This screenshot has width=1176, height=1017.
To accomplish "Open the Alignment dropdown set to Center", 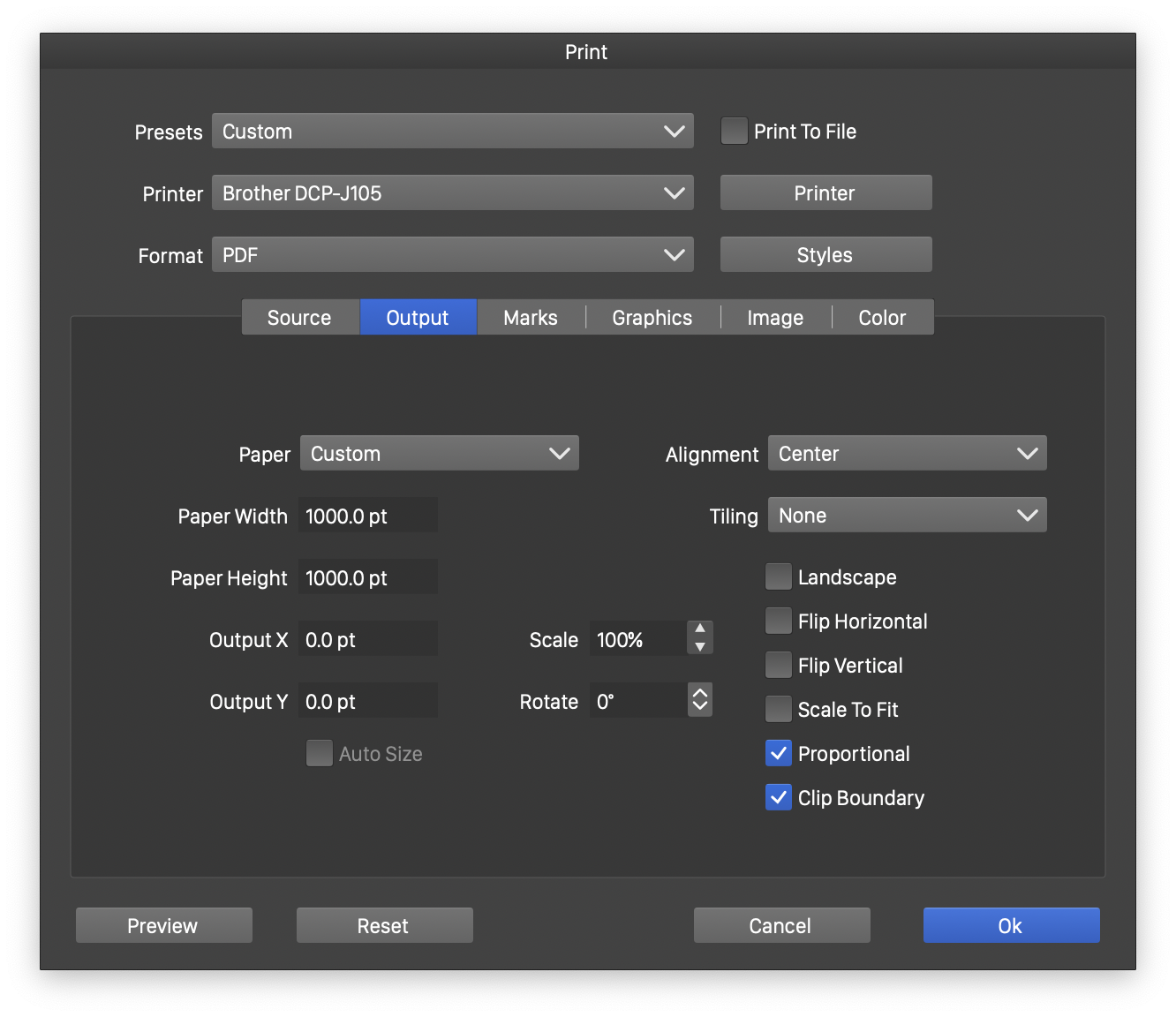I will (x=907, y=454).
